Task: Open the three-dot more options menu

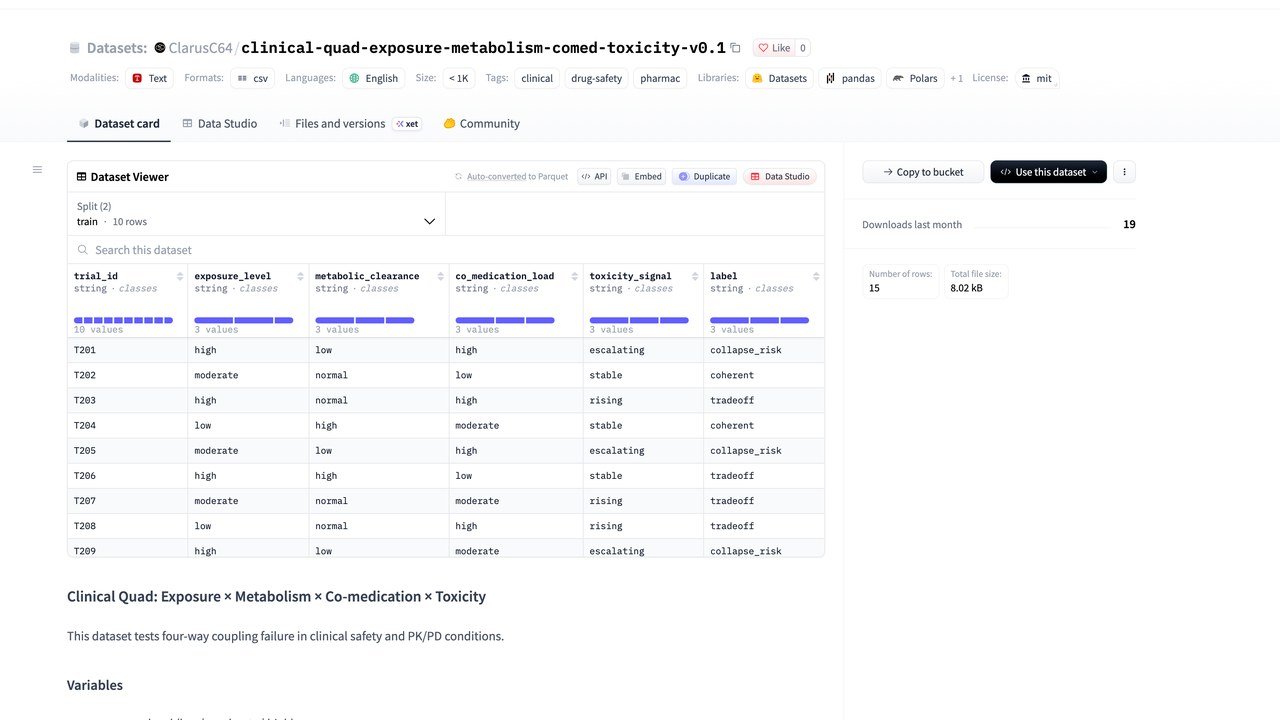Action: pyautogui.click(x=1124, y=172)
